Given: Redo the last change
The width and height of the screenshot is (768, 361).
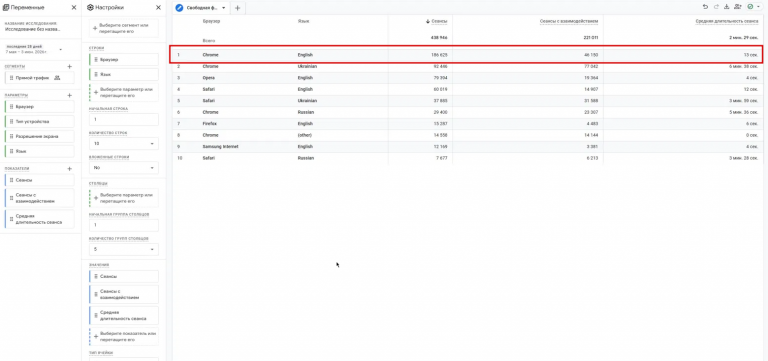Looking at the screenshot, I should (716, 7).
